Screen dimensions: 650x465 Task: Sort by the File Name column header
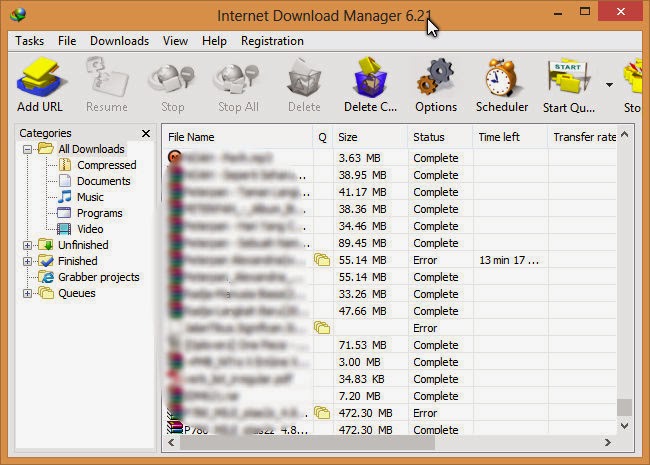coord(238,137)
